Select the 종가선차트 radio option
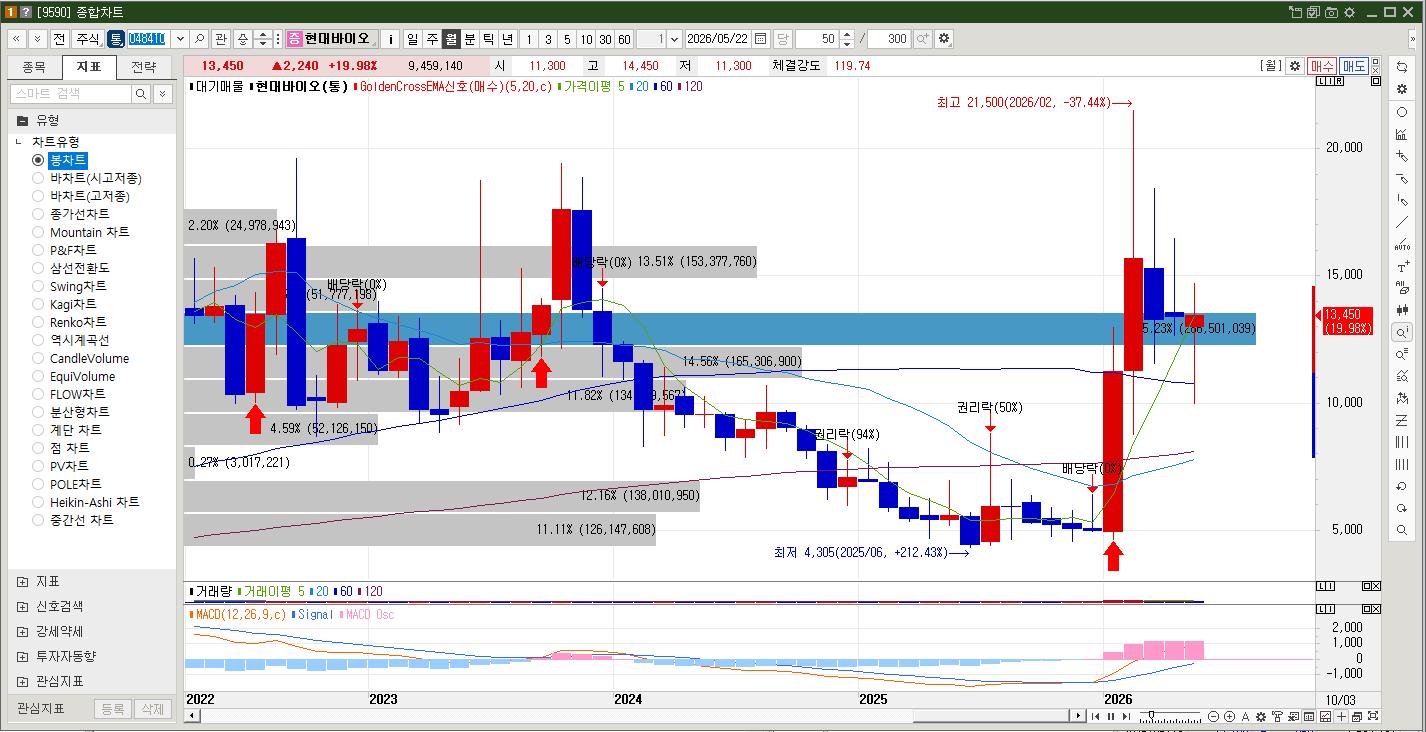The image size is (1426, 732). [38, 214]
